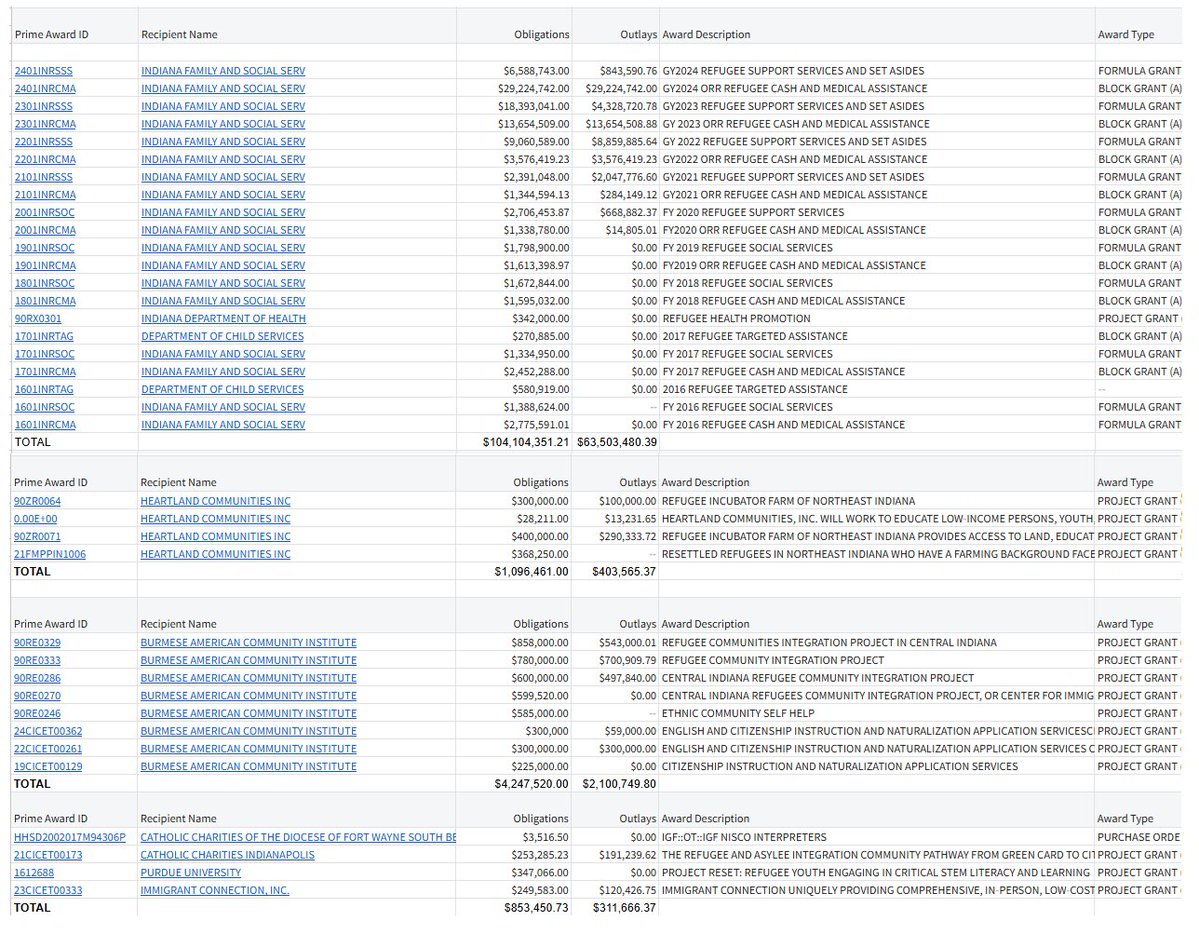The width and height of the screenshot is (1199, 934).
Task: Open award ID 1601INRSOC link
Action: pos(44,407)
